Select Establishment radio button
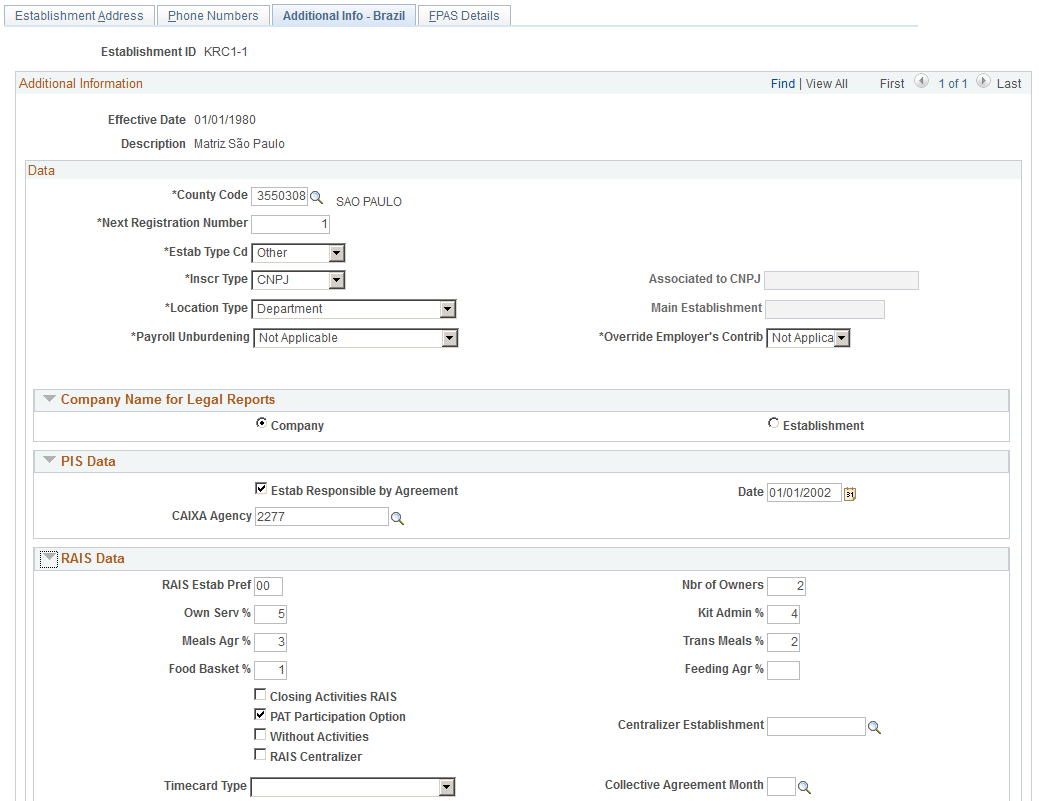 [773, 423]
